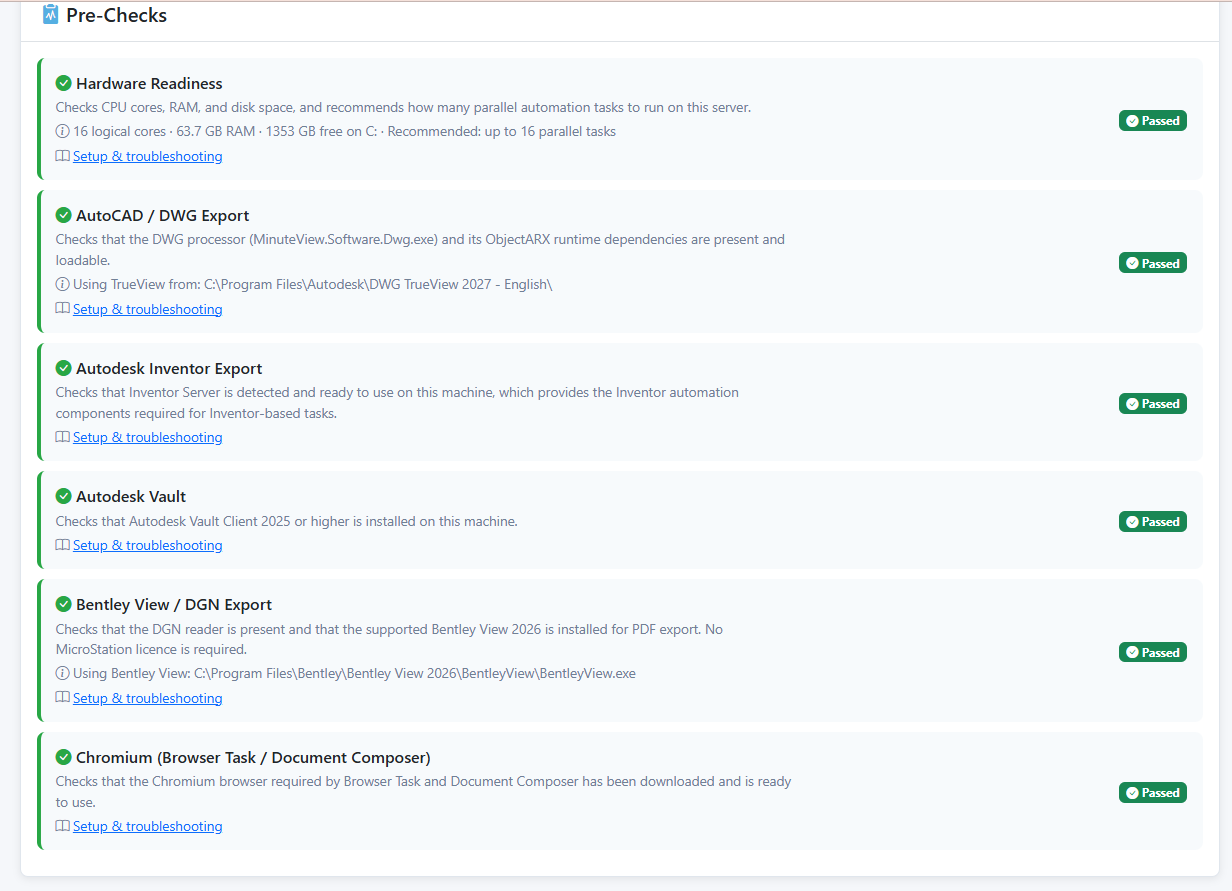Click book icon in Bentley View / DGN card

63,698
